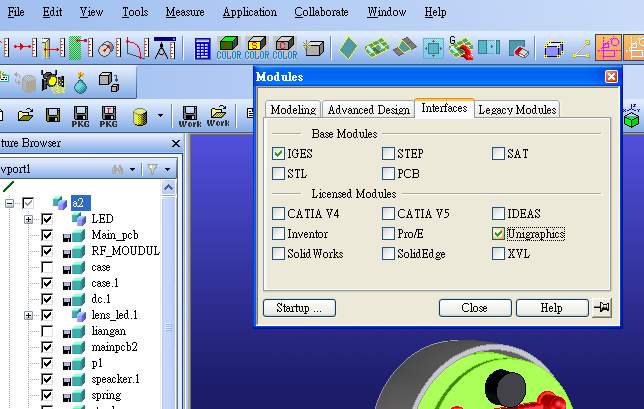This screenshot has height=409, width=644.
Task: Select the teal diamond plane icon
Action: (348, 48)
